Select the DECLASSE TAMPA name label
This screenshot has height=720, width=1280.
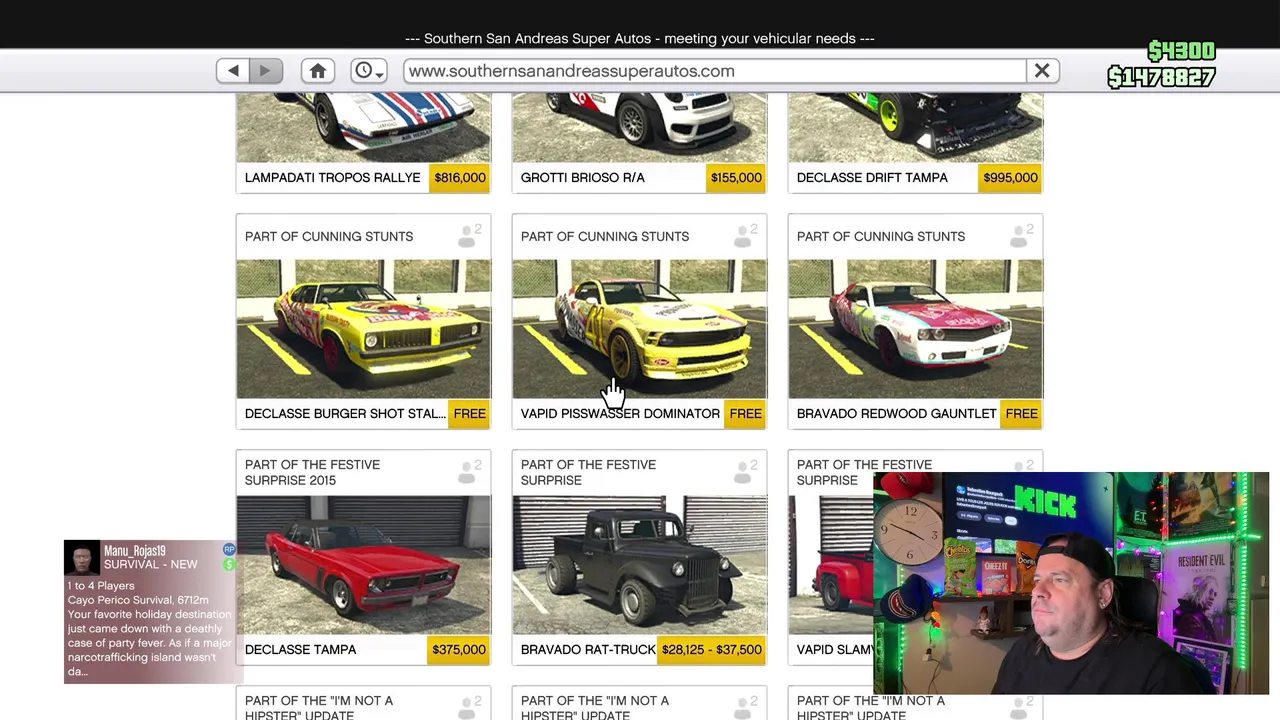coord(300,650)
